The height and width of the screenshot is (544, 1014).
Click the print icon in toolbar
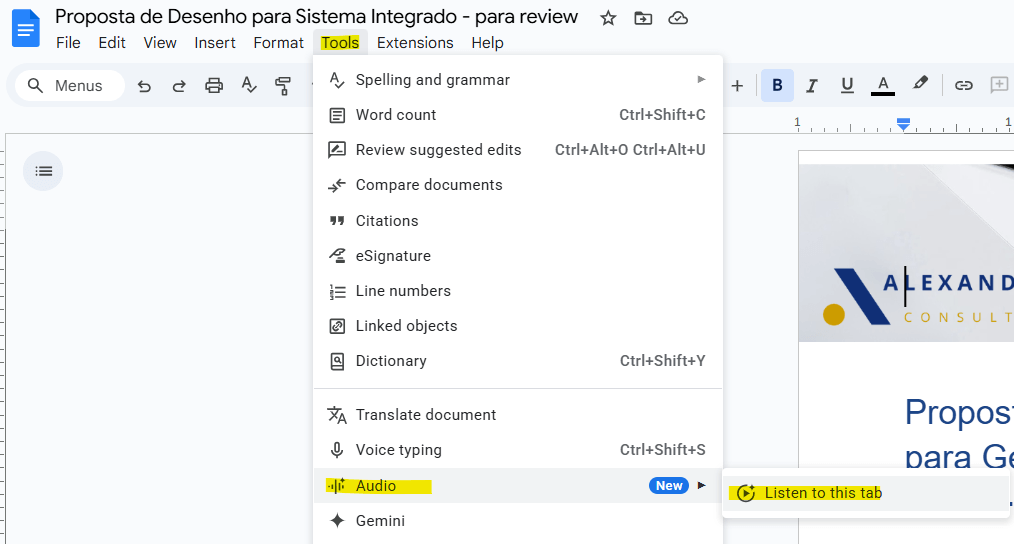(214, 86)
